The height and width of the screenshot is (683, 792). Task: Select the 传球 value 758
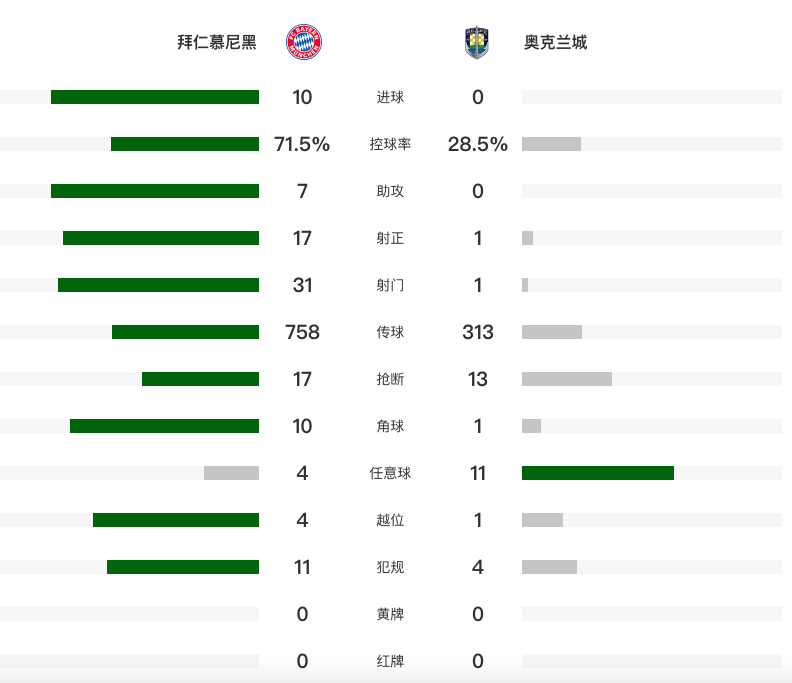click(x=302, y=332)
